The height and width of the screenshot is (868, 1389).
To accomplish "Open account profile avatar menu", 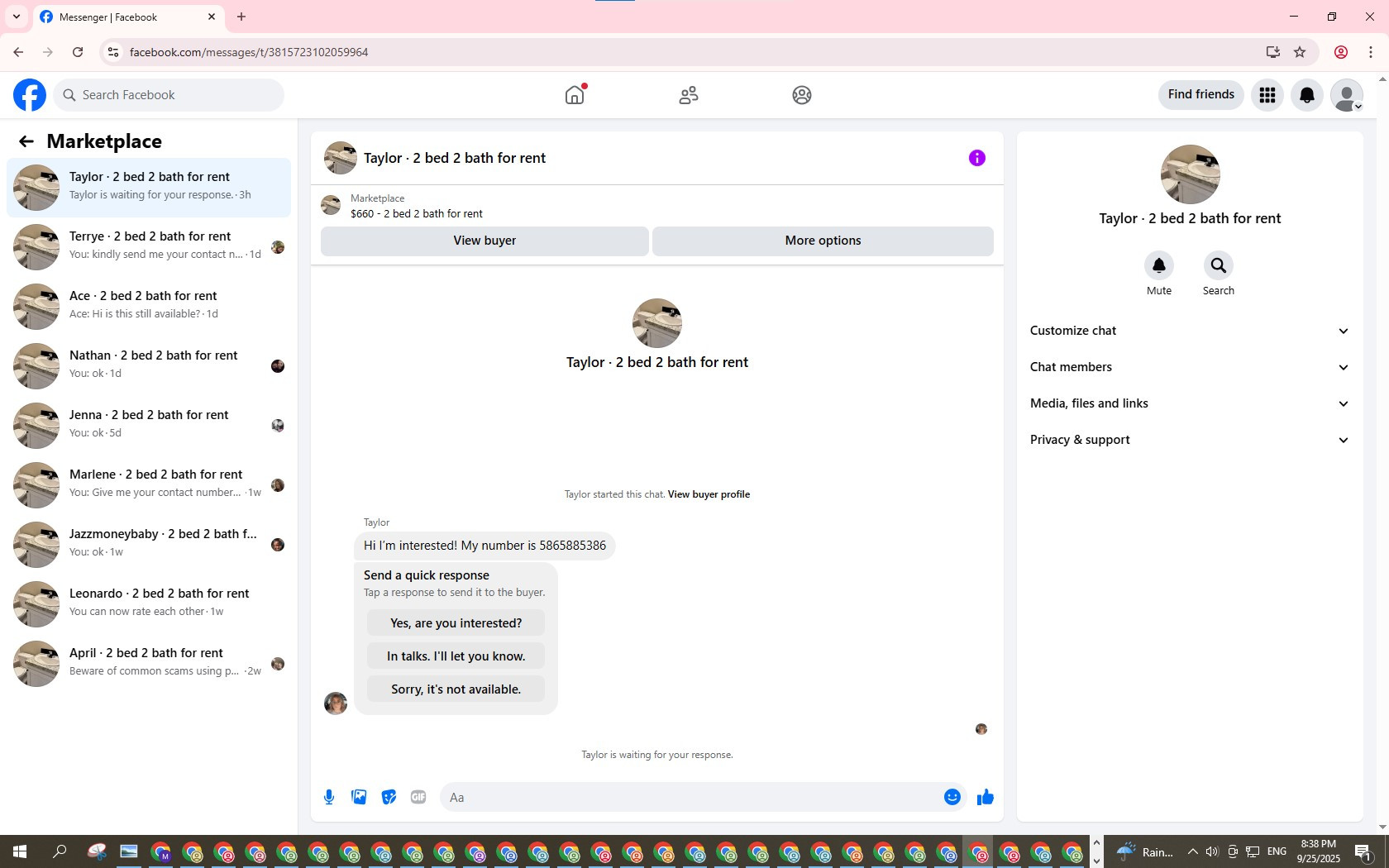I will (x=1347, y=95).
